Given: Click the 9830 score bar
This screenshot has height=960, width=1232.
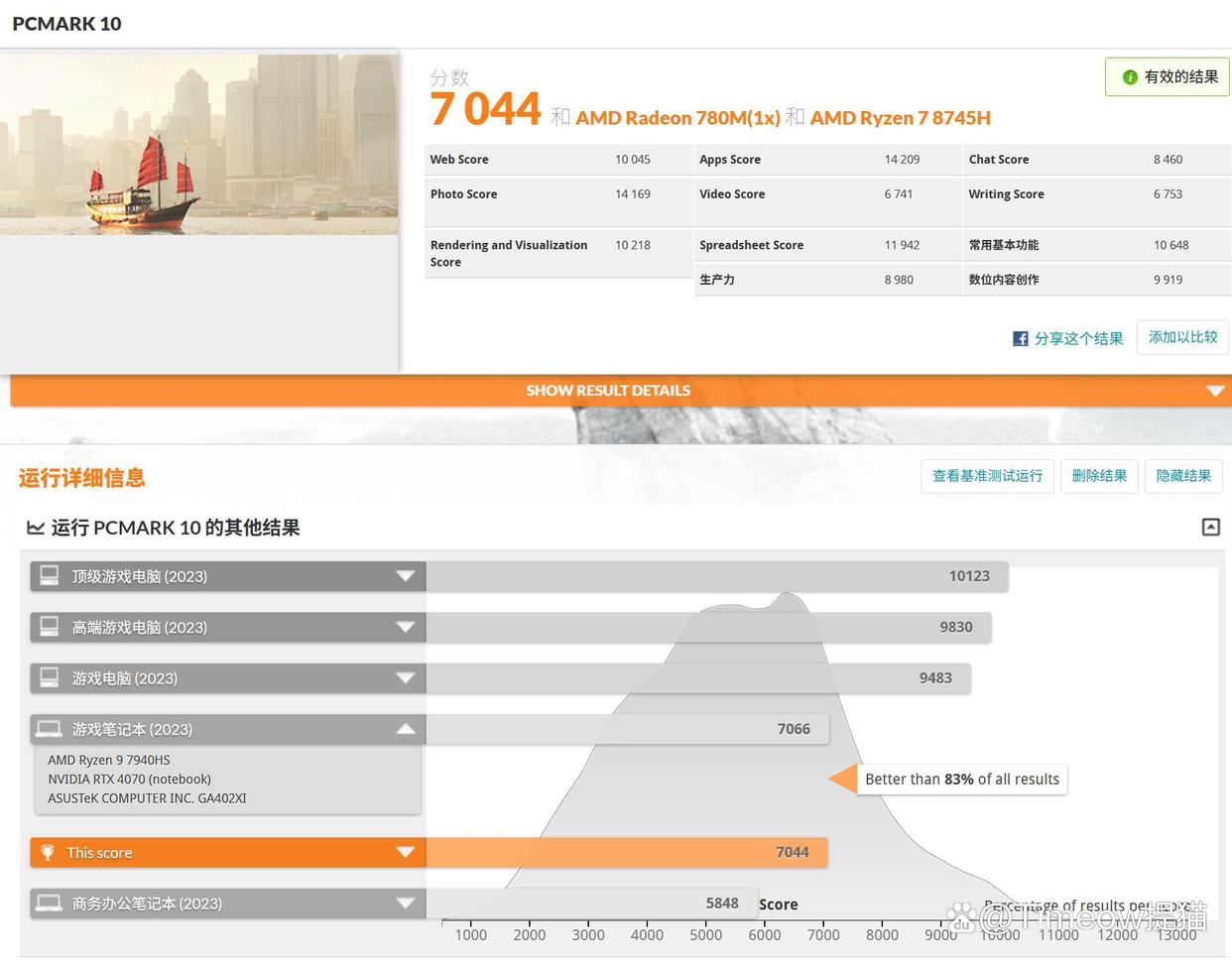Looking at the screenshot, I should pos(708,627).
